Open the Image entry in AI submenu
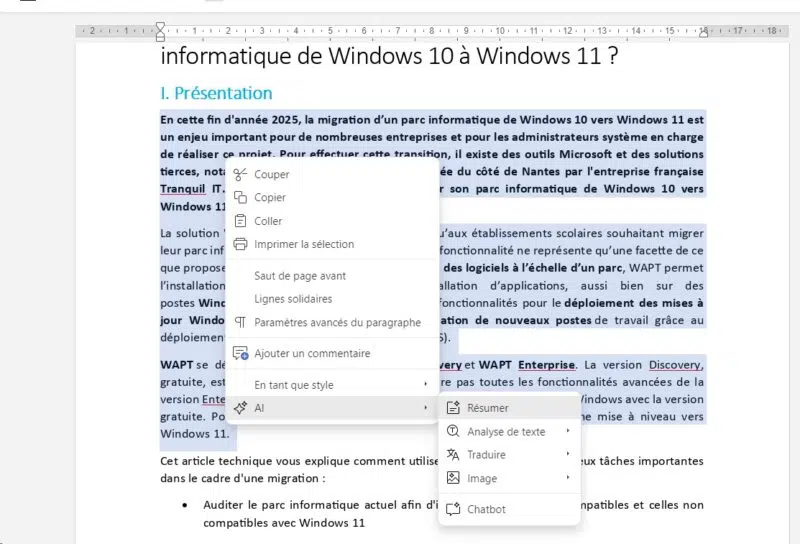This screenshot has height=544, width=800. [x=509, y=478]
